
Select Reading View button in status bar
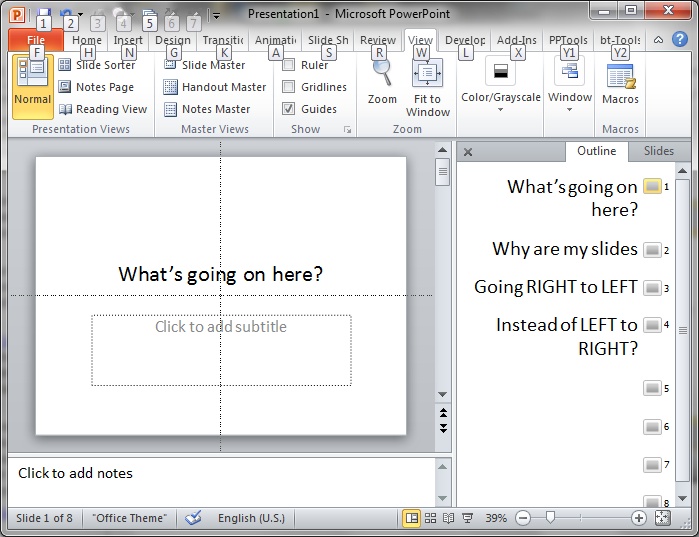tap(448, 518)
